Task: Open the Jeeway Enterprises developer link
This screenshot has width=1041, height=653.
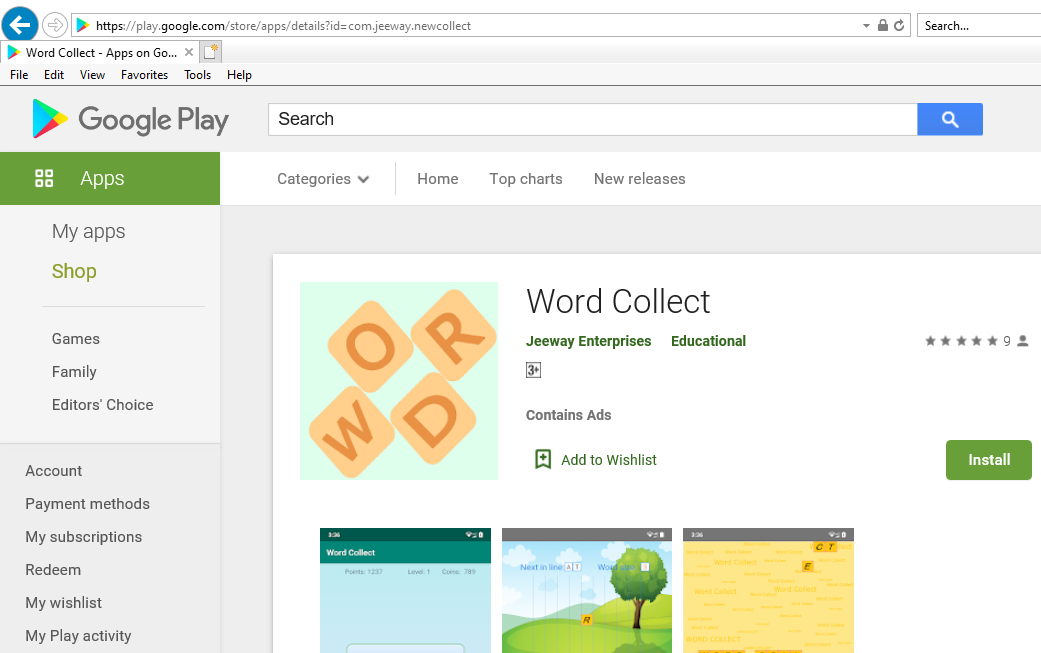Action: click(x=588, y=341)
